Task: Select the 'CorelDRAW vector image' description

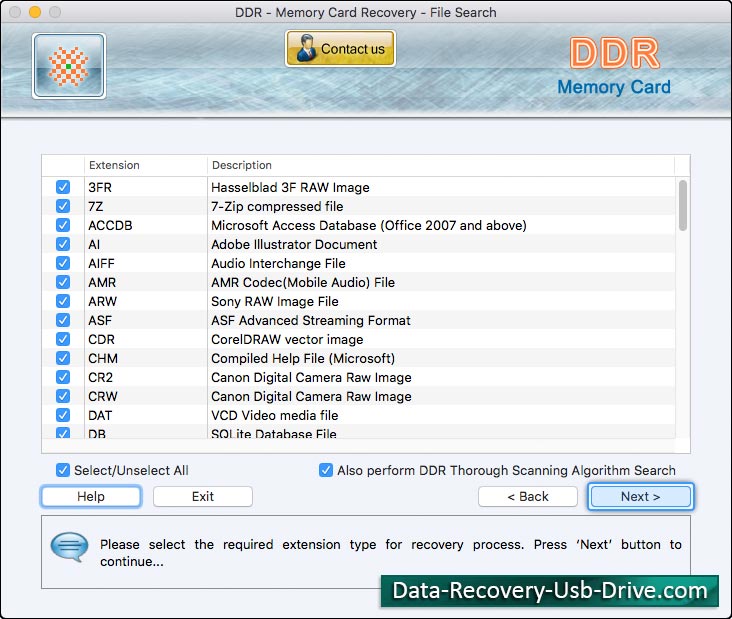Action: pos(287,339)
